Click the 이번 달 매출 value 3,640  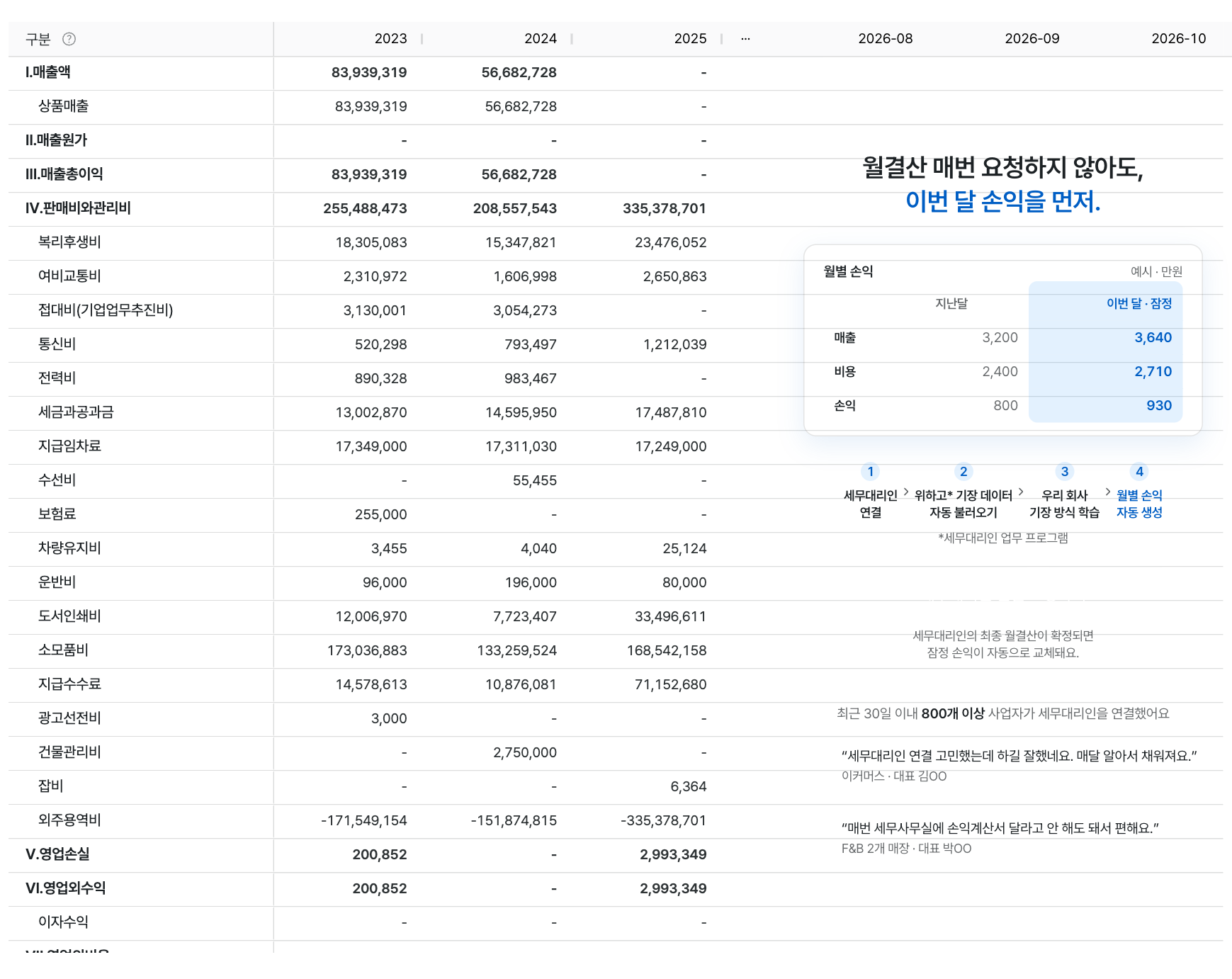(x=1153, y=337)
